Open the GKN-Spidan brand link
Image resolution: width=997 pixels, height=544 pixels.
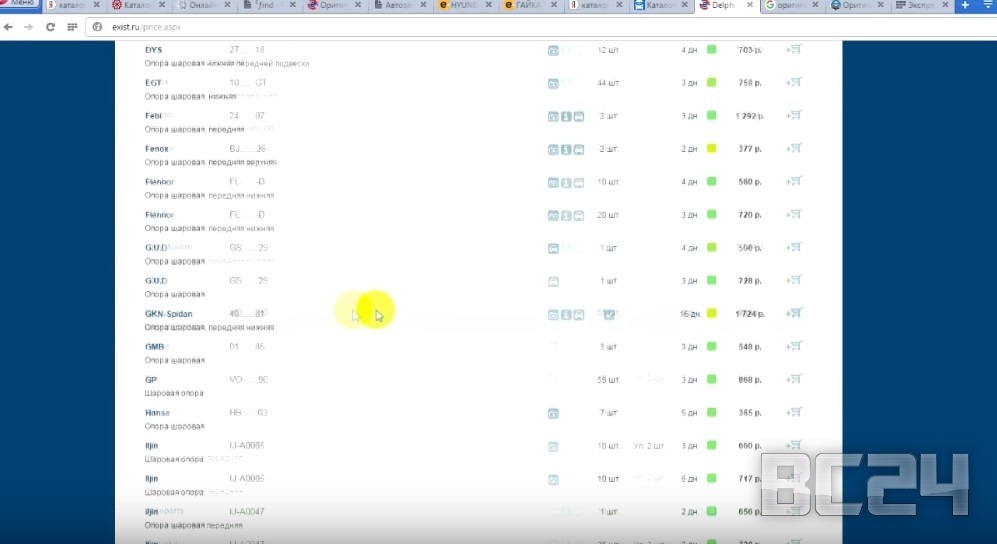[169, 313]
